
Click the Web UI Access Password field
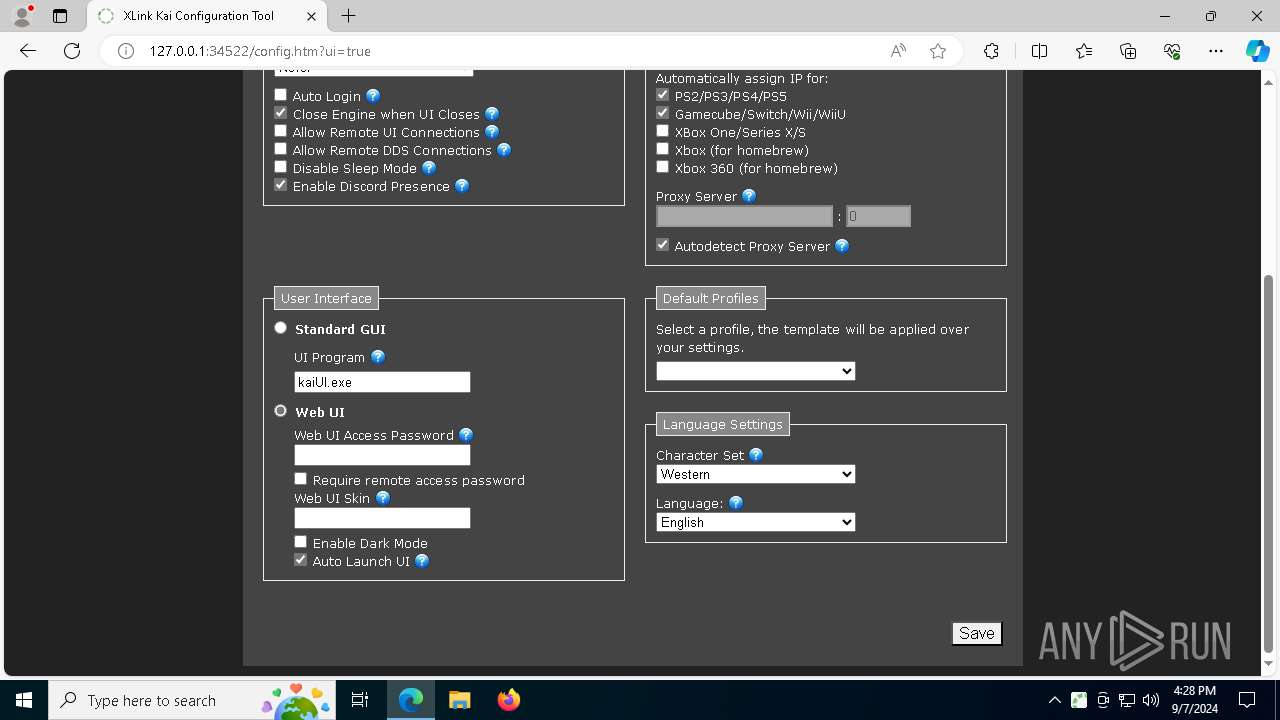click(x=382, y=455)
